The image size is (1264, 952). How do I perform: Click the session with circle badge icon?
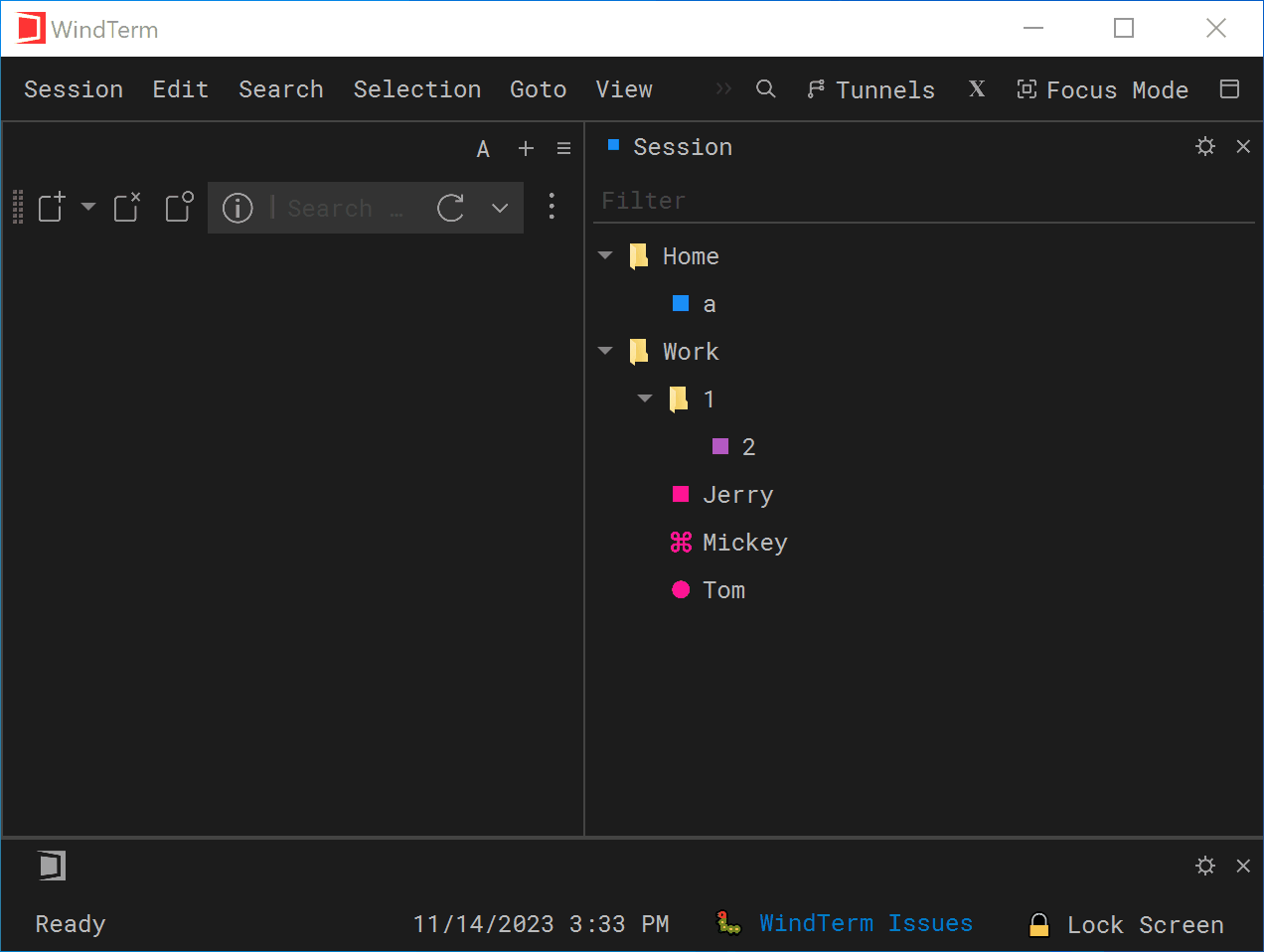point(179,207)
